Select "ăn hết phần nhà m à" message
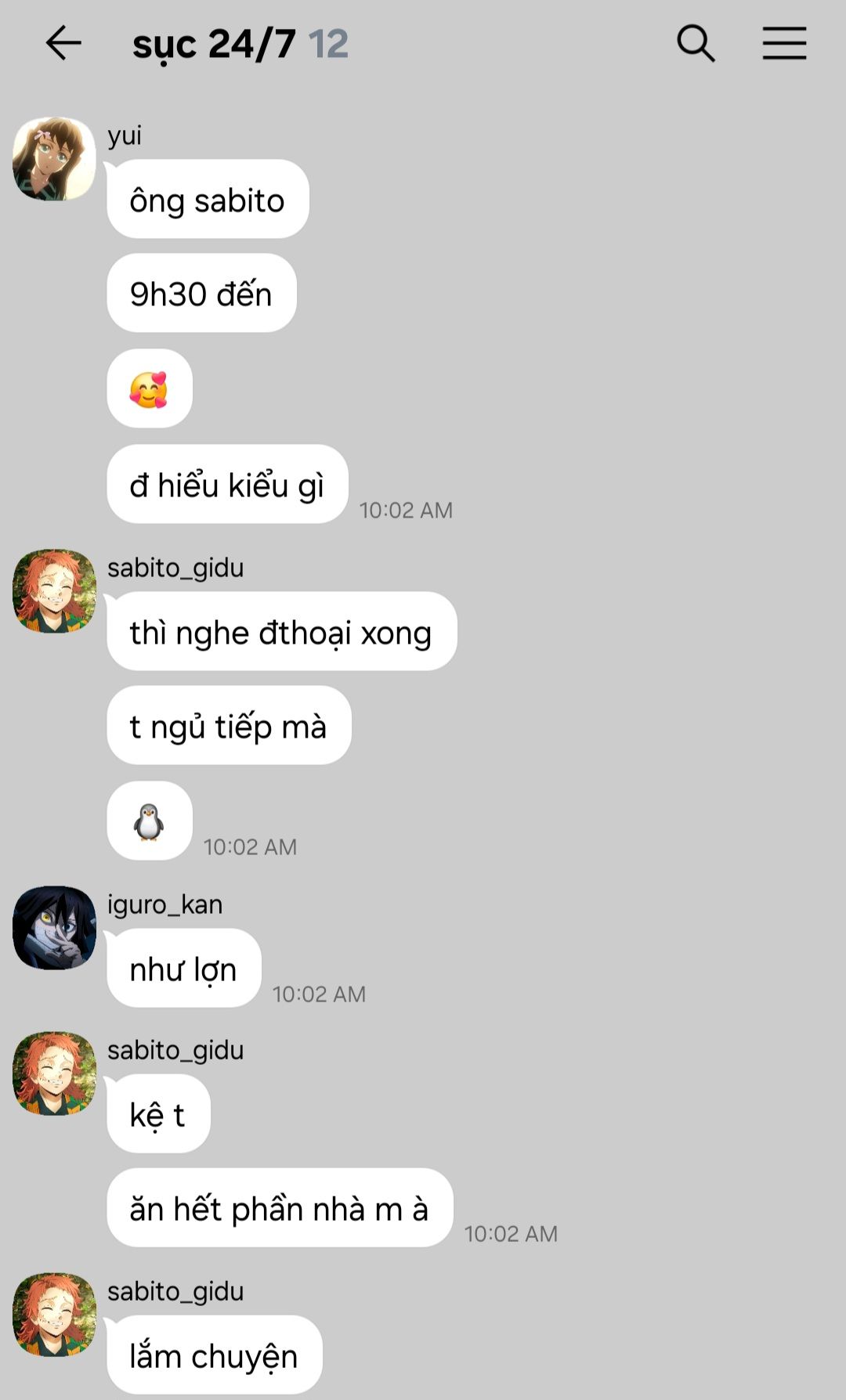Screen dimensions: 846x1400 click(x=280, y=1207)
